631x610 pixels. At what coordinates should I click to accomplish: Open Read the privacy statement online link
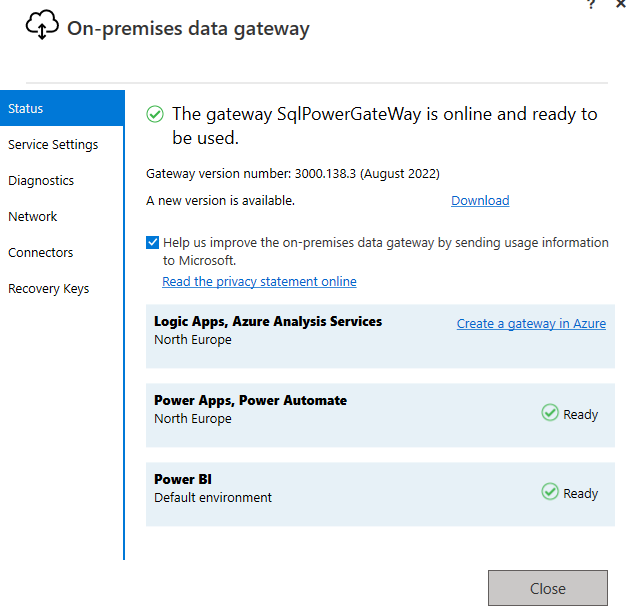click(x=259, y=281)
